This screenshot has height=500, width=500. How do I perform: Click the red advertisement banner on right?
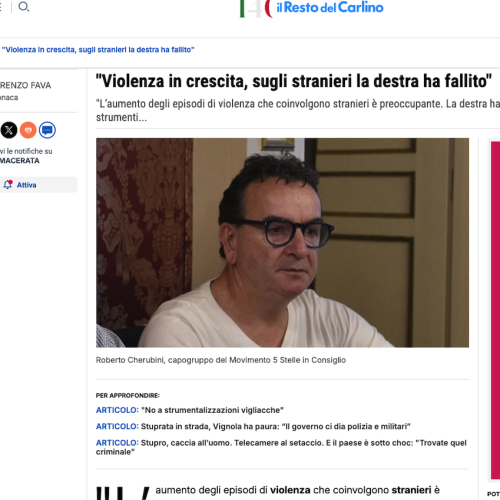495,310
